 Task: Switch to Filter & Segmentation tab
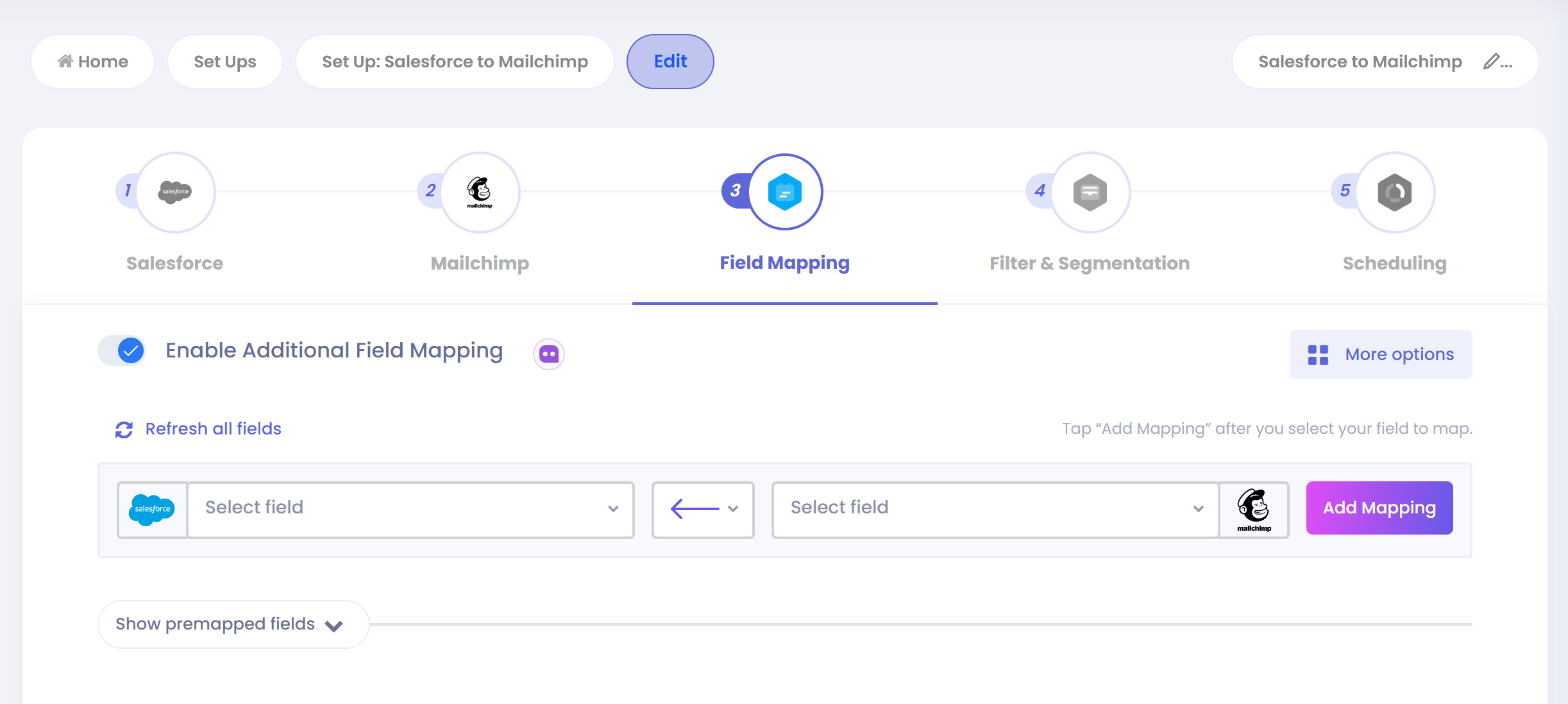(x=1090, y=215)
